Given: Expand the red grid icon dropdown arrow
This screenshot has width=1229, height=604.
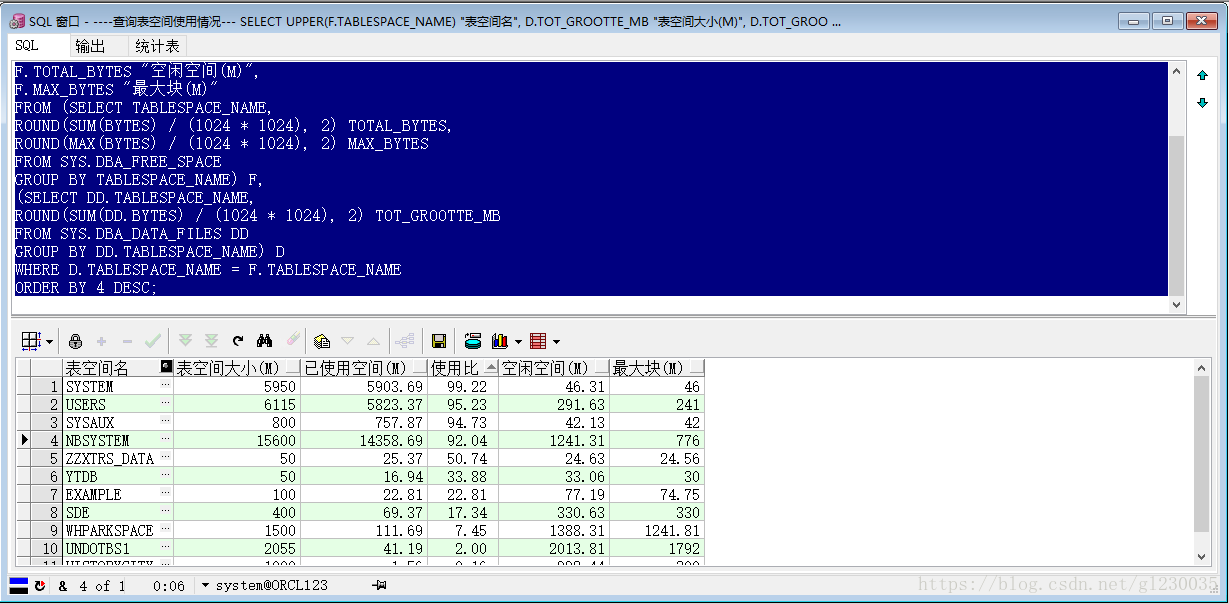Looking at the screenshot, I should [x=556, y=341].
